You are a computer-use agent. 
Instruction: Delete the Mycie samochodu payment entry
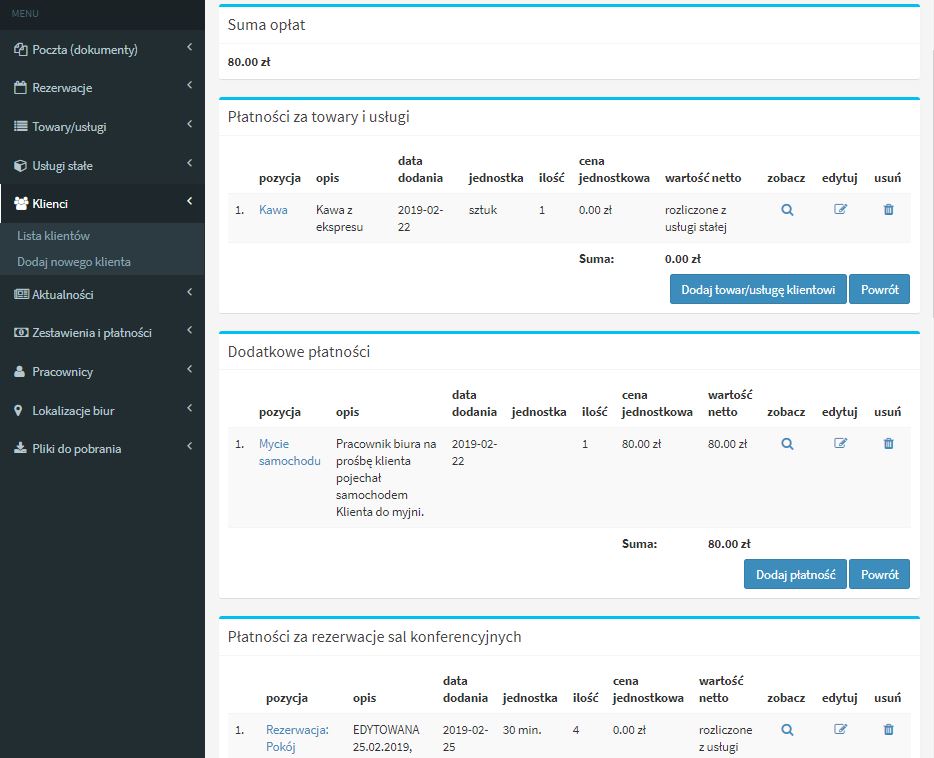(888, 443)
